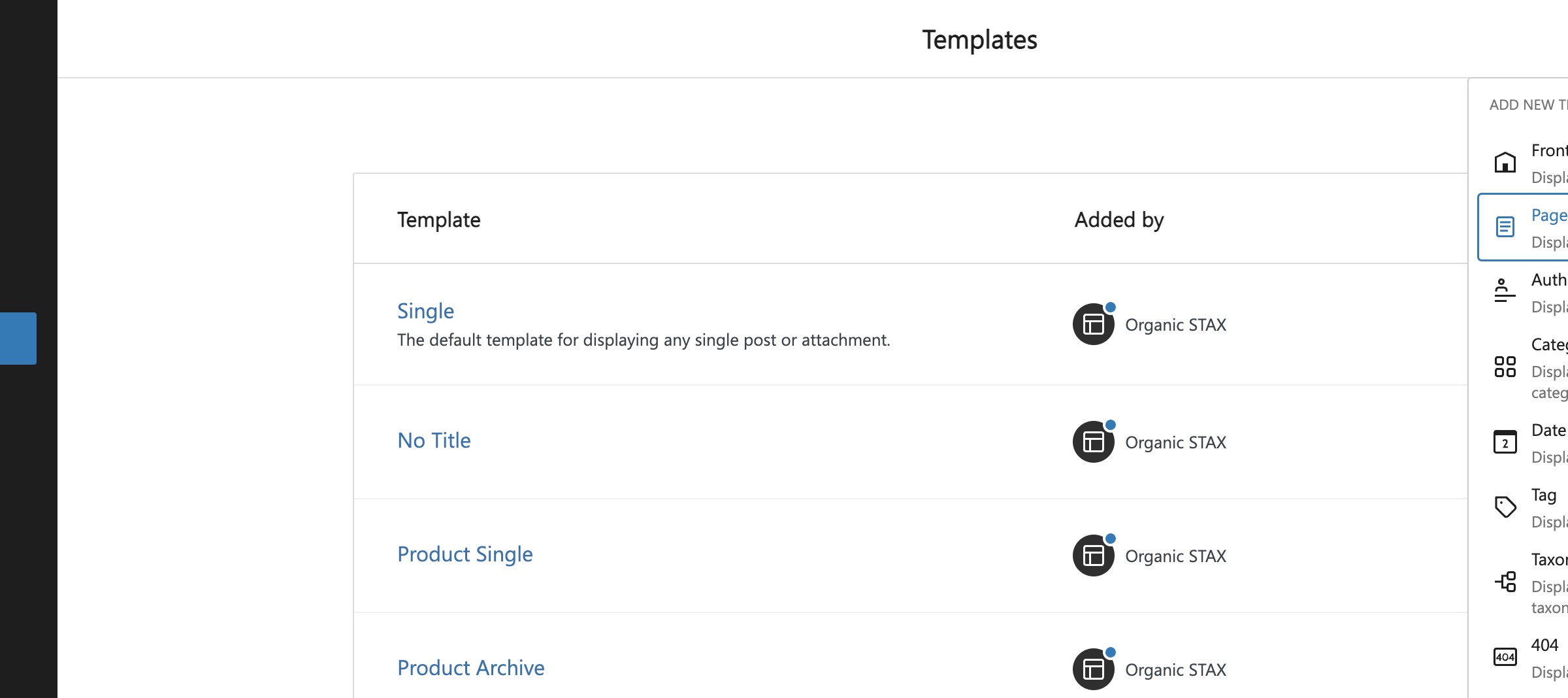The image size is (1568, 698).
Task: Choose the Page template document icon
Action: pyautogui.click(x=1505, y=227)
